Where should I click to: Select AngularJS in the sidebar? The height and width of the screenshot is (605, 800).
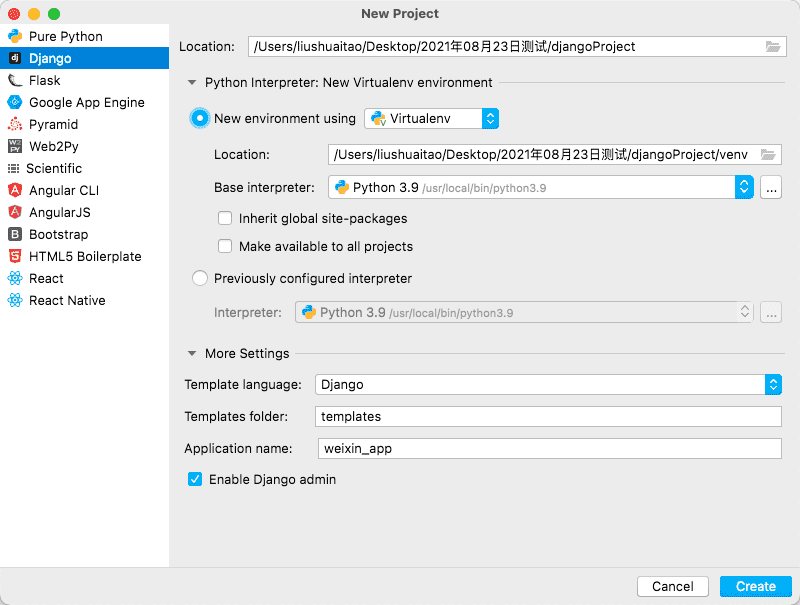[x=84, y=212]
